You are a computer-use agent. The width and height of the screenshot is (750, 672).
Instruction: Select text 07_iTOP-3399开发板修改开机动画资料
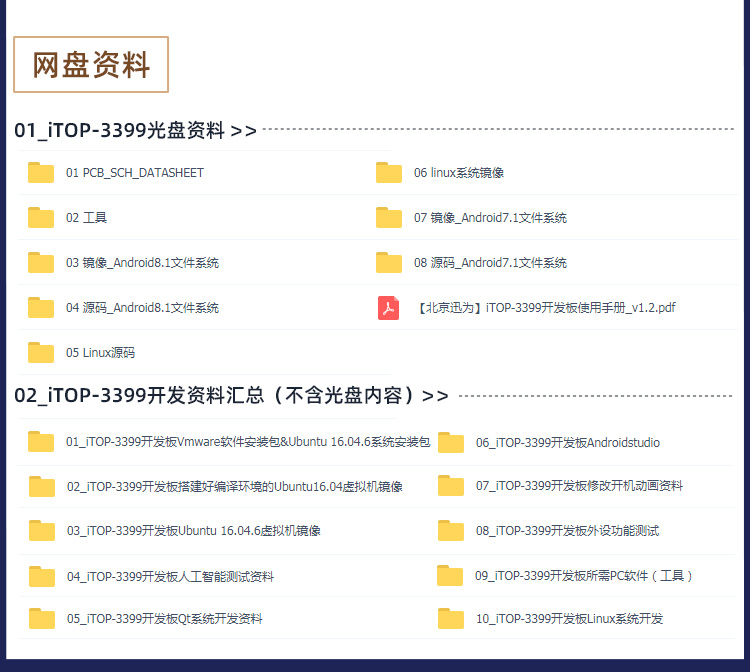pyautogui.click(x=579, y=485)
